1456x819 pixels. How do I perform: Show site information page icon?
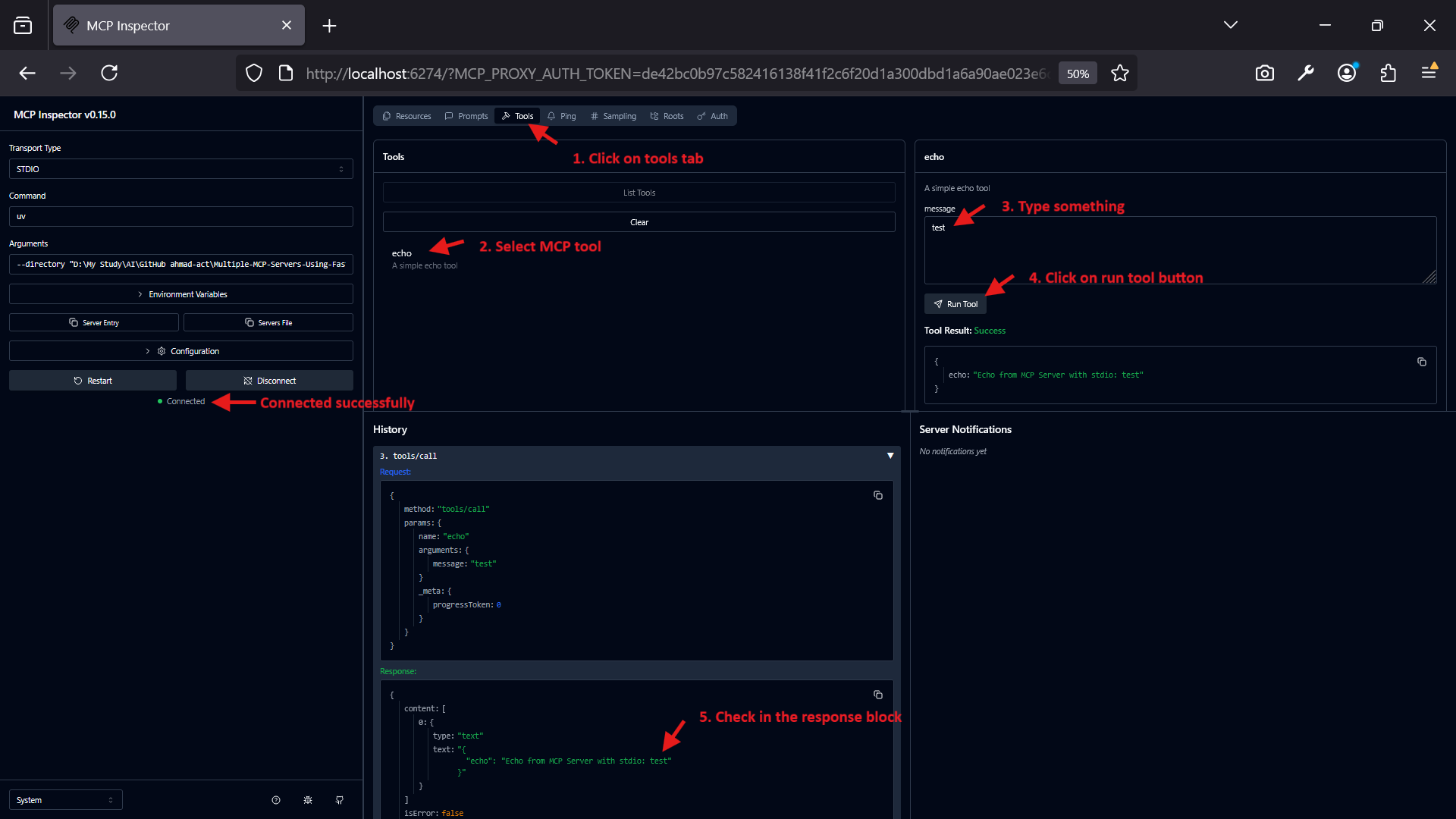(286, 73)
